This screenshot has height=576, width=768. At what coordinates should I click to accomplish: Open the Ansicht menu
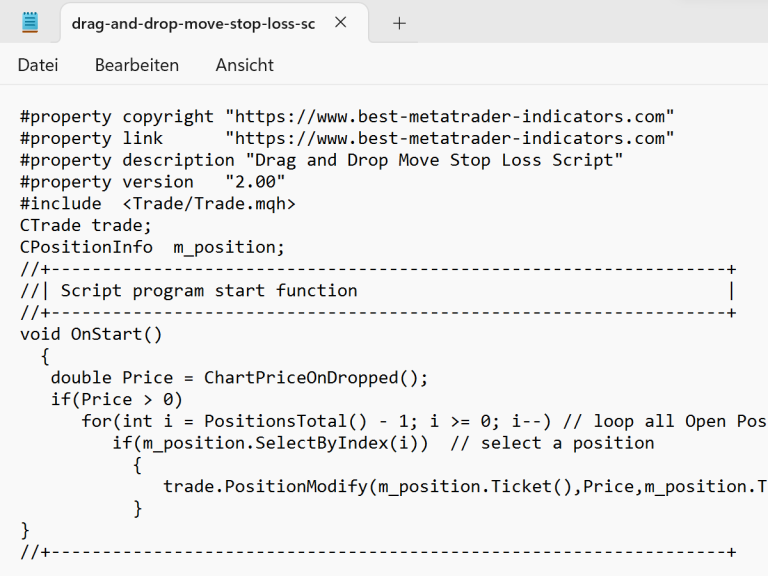[x=244, y=65]
